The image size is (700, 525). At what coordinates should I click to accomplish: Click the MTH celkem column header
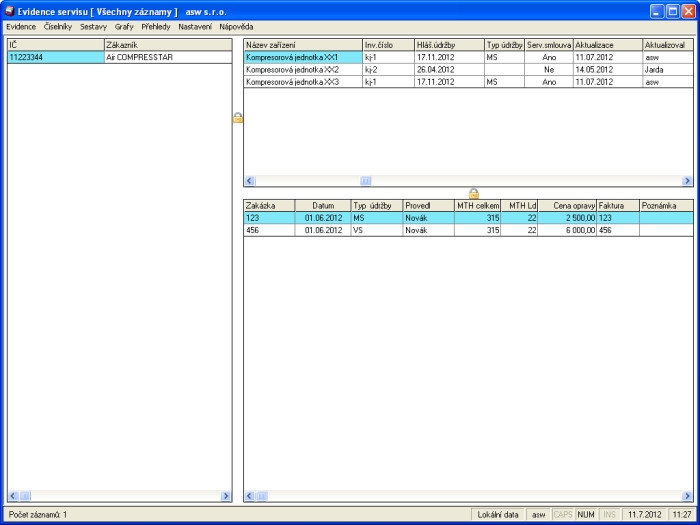478,206
